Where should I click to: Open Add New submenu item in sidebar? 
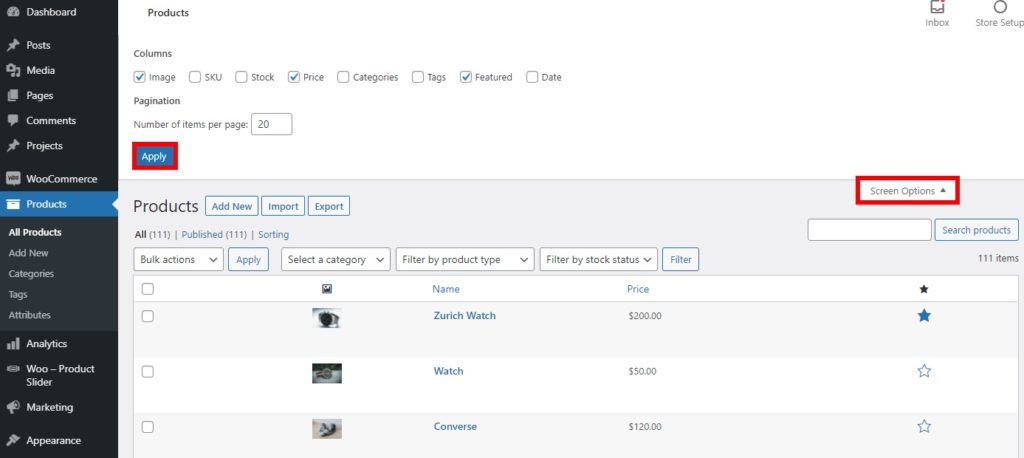click(28, 253)
